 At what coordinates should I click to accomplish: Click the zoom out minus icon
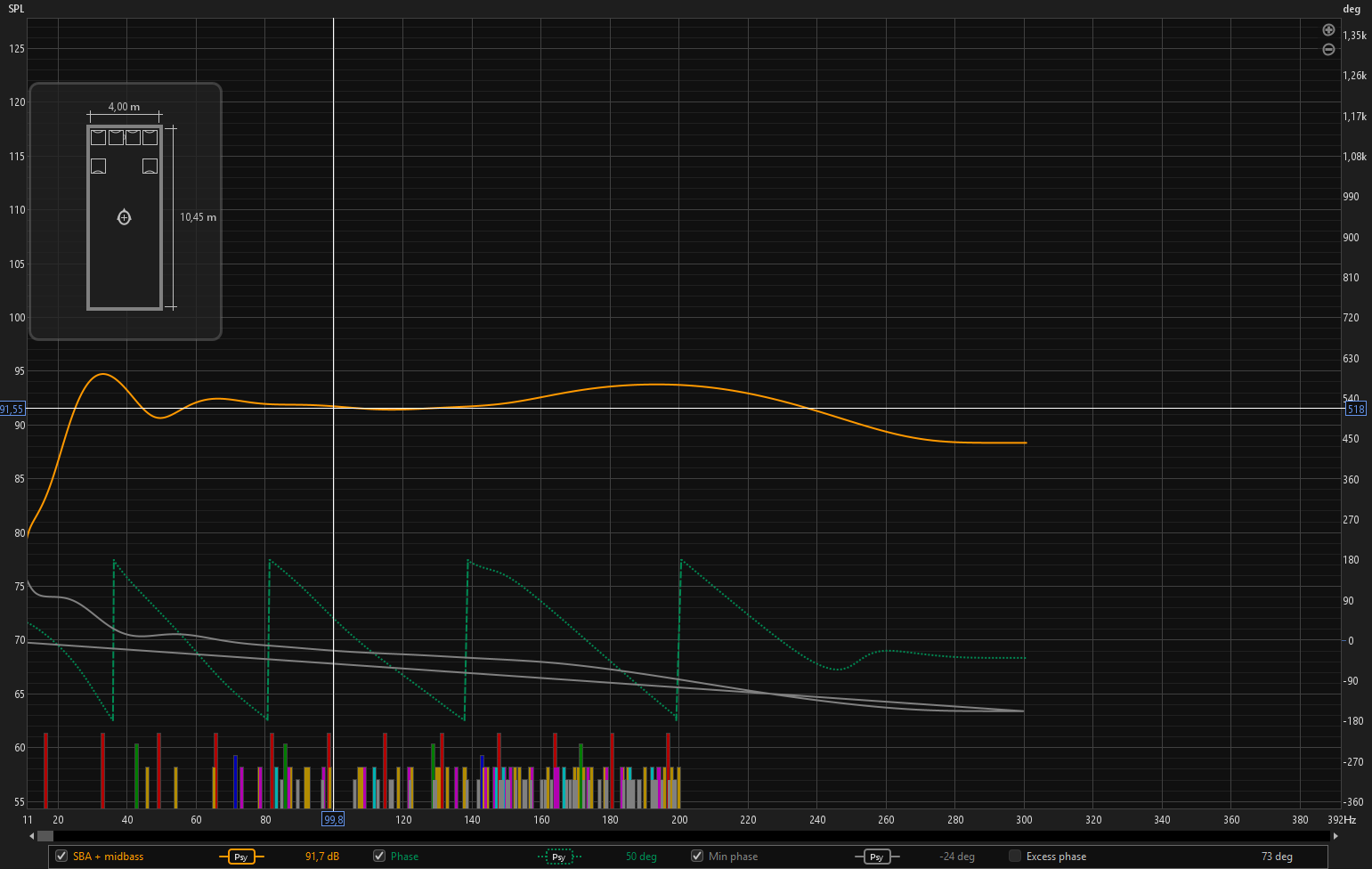(1328, 50)
